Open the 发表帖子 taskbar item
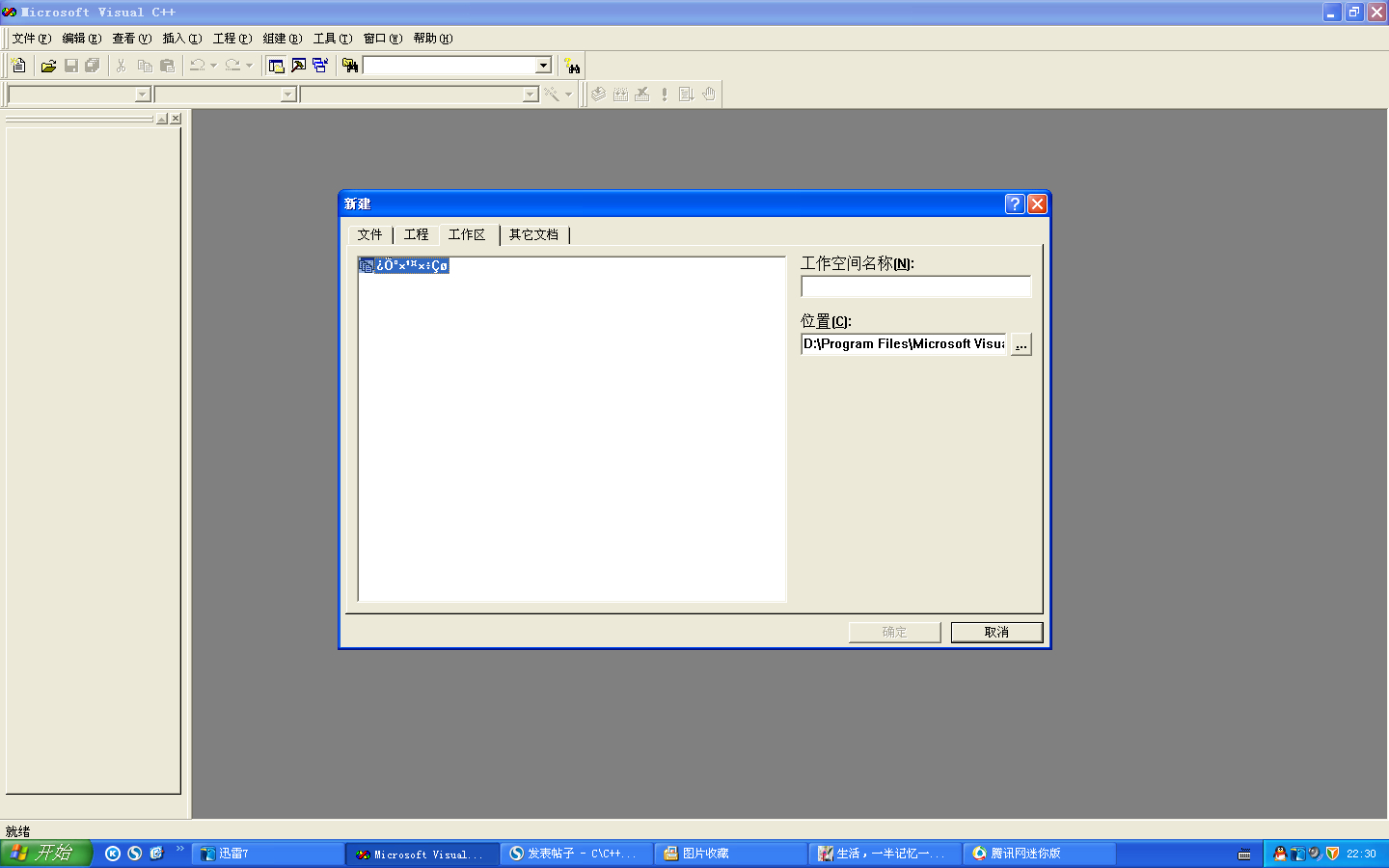 tap(577, 854)
